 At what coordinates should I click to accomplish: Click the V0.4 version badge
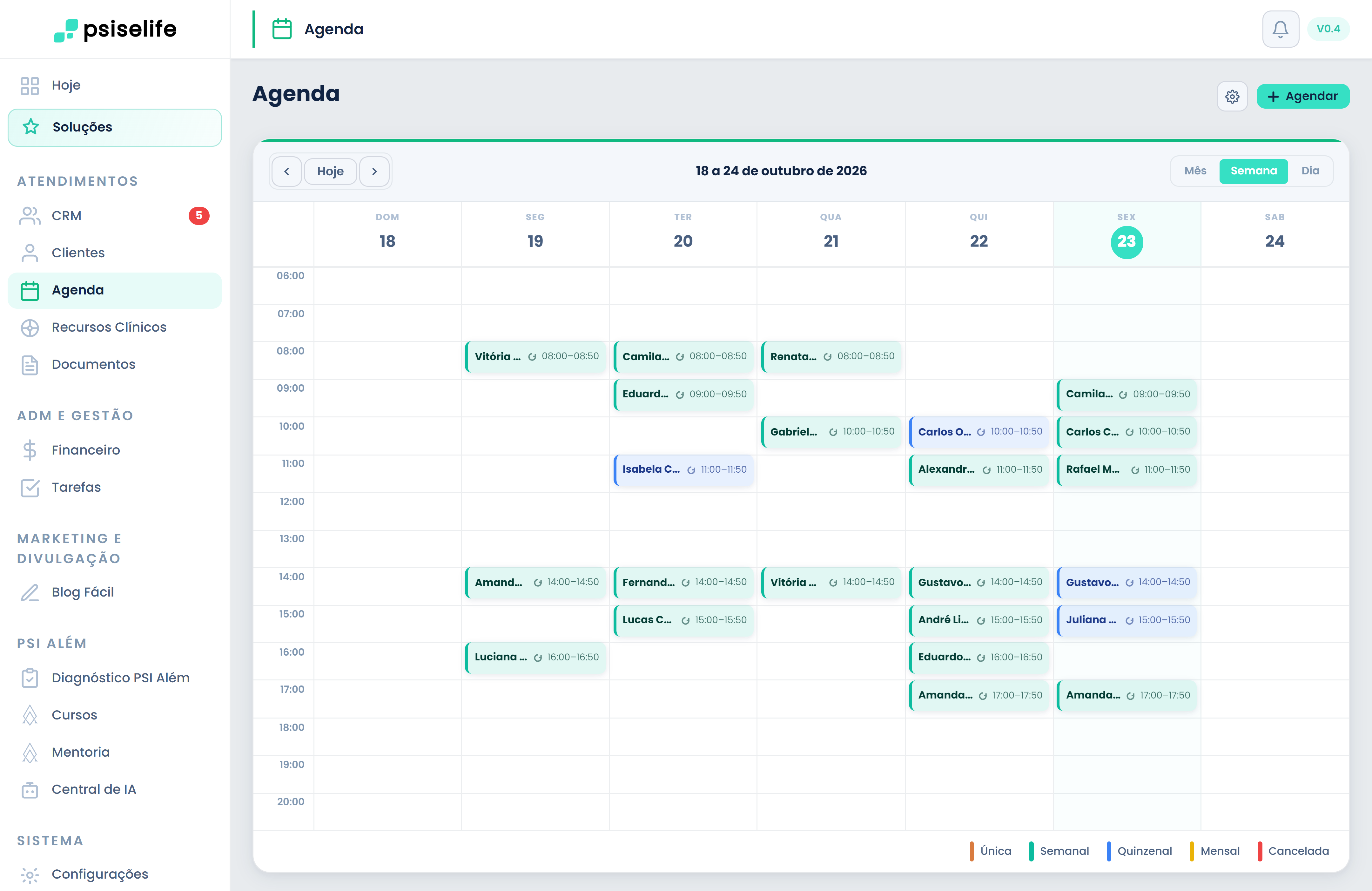pos(1328,29)
